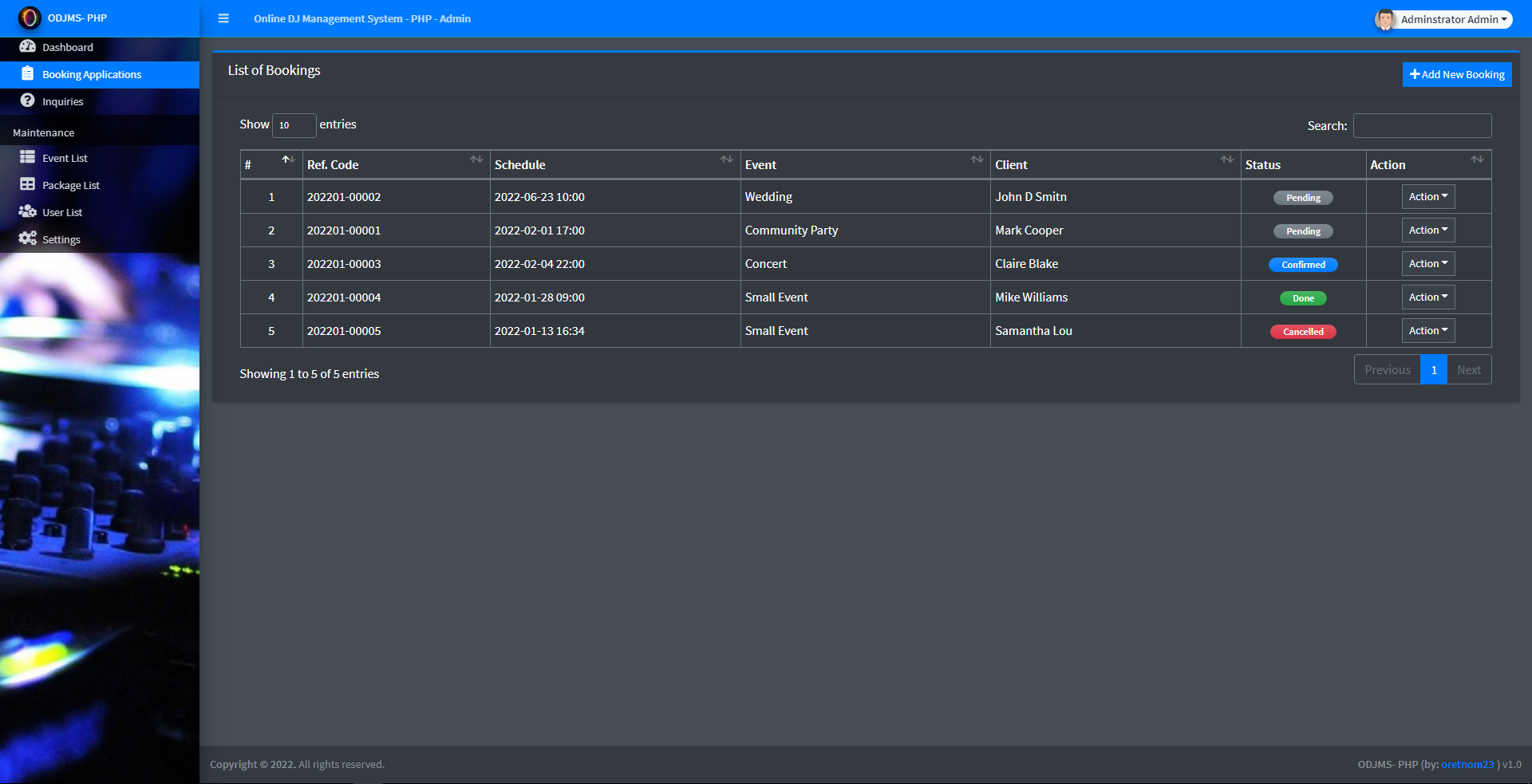Click schedule 2022-02-04 22:00 cell
Image resolution: width=1532 pixels, height=784 pixels.
point(615,264)
